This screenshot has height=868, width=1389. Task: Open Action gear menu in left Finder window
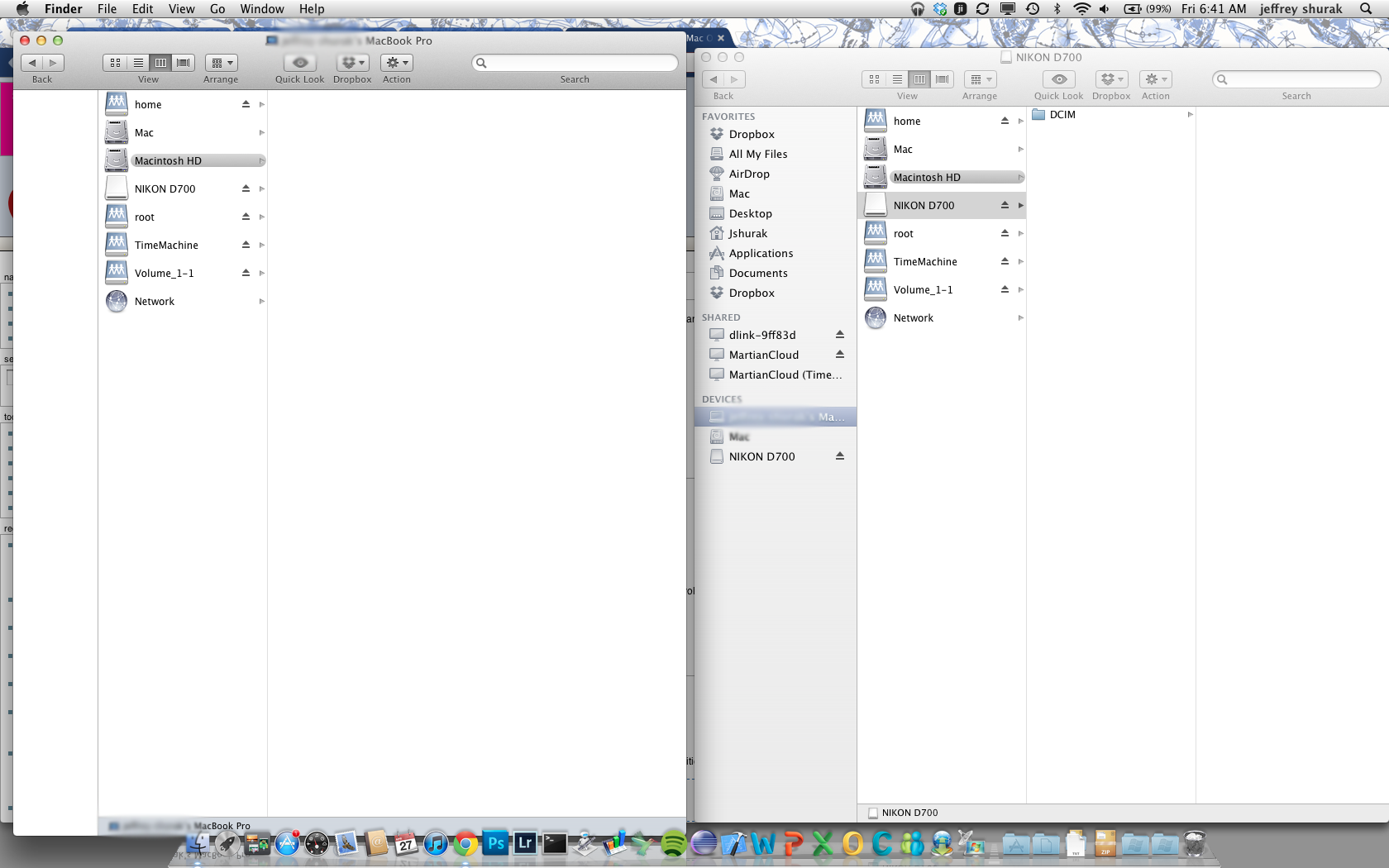click(x=397, y=63)
